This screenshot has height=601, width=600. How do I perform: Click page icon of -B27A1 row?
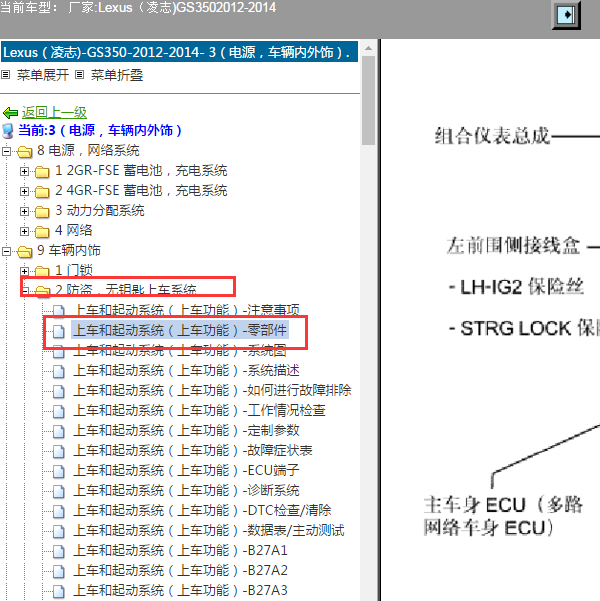pyautogui.click(x=59, y=551)
